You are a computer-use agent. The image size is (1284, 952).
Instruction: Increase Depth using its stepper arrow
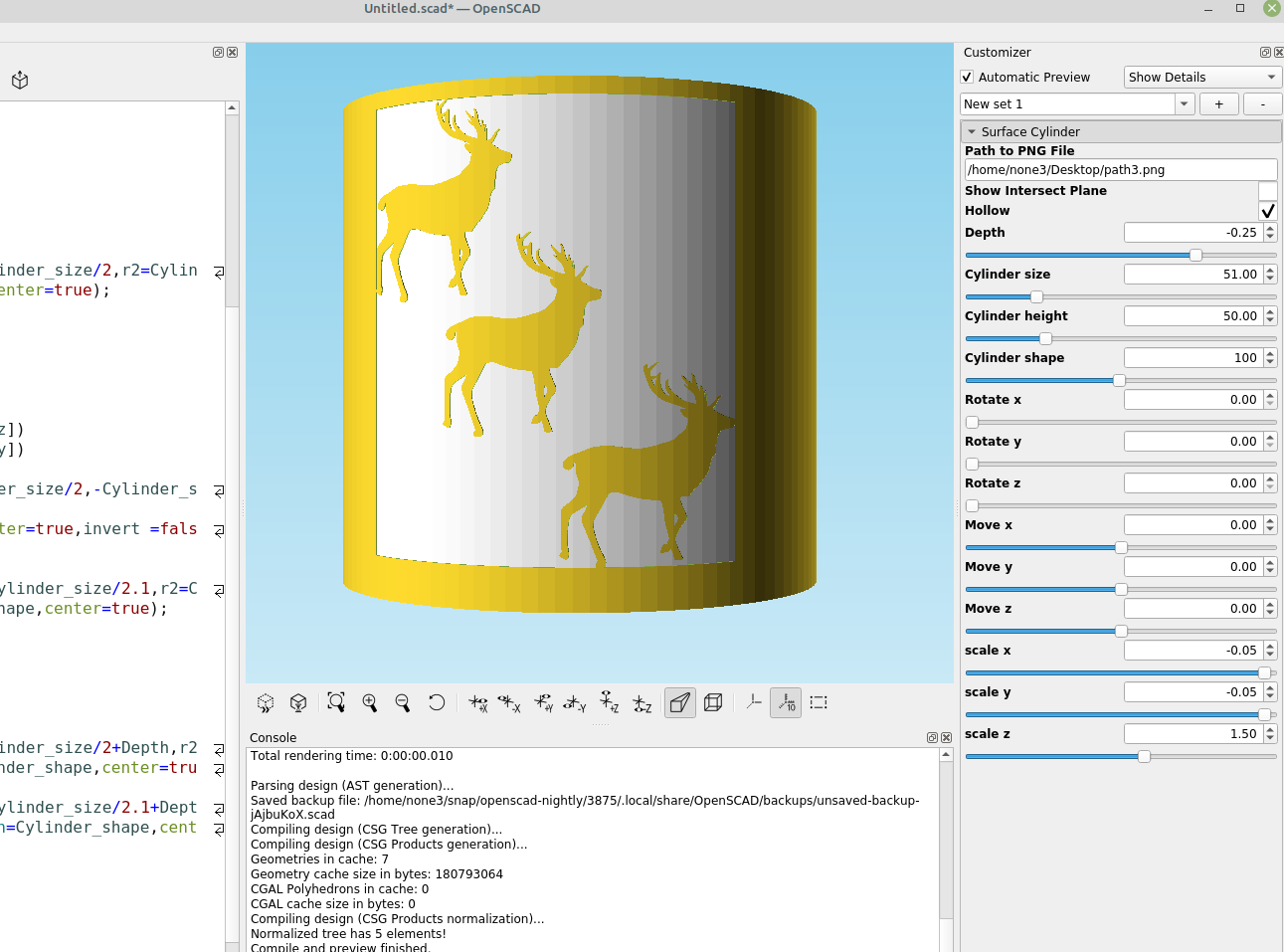1270,228
